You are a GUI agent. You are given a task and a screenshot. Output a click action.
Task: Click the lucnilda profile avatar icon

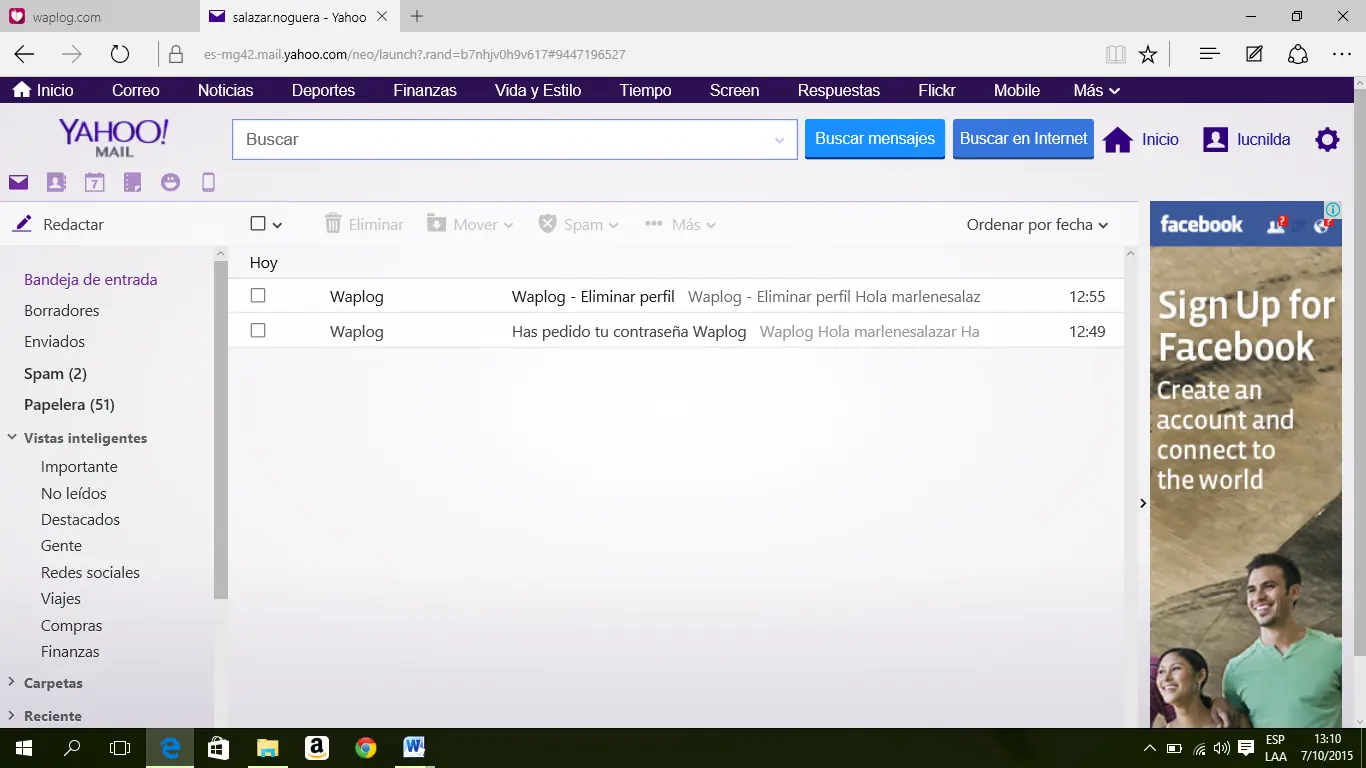1215,139
